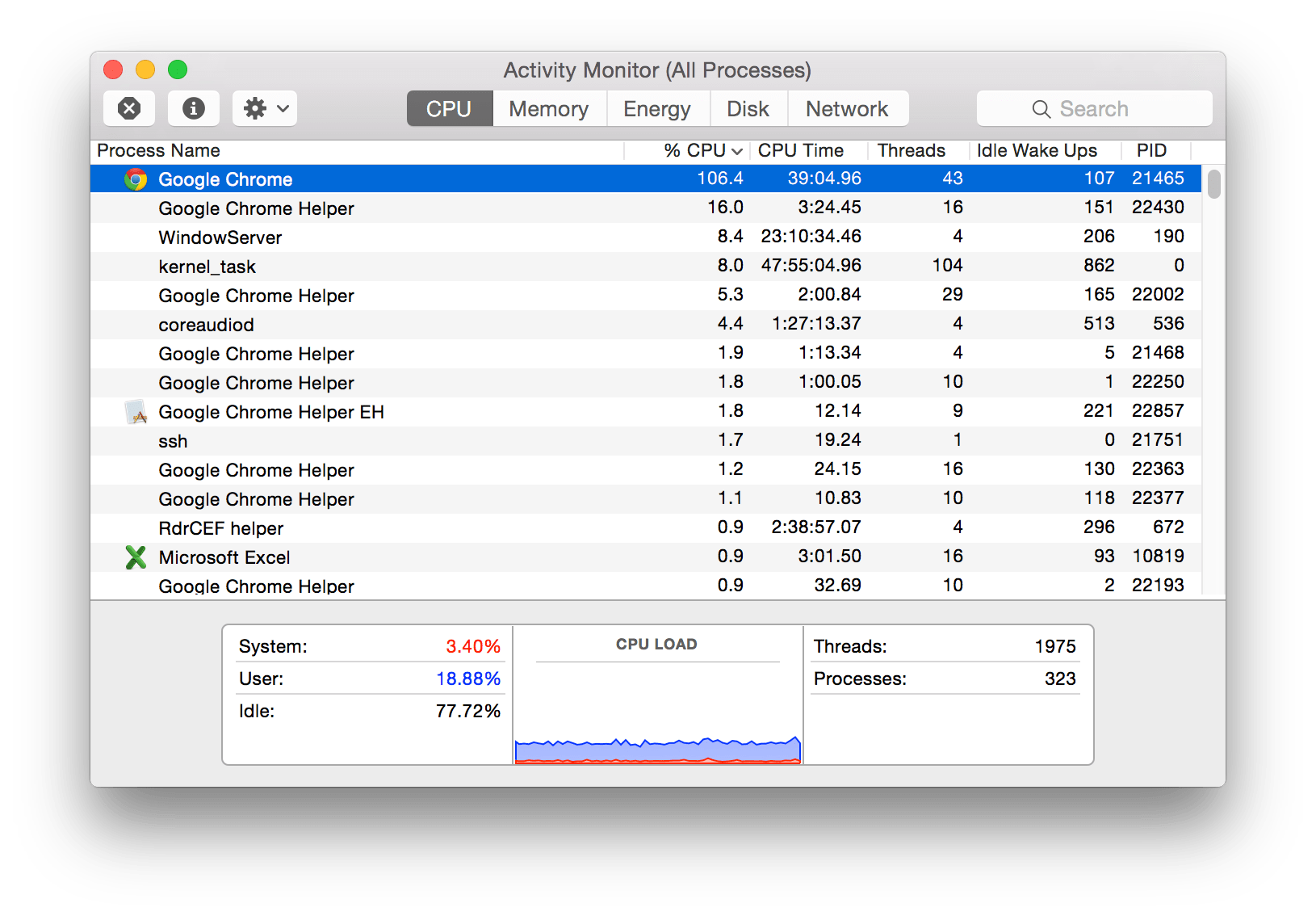Switch to the Network tab
The width and height of the screenshot is (1316, 916).
pos(847,108)
